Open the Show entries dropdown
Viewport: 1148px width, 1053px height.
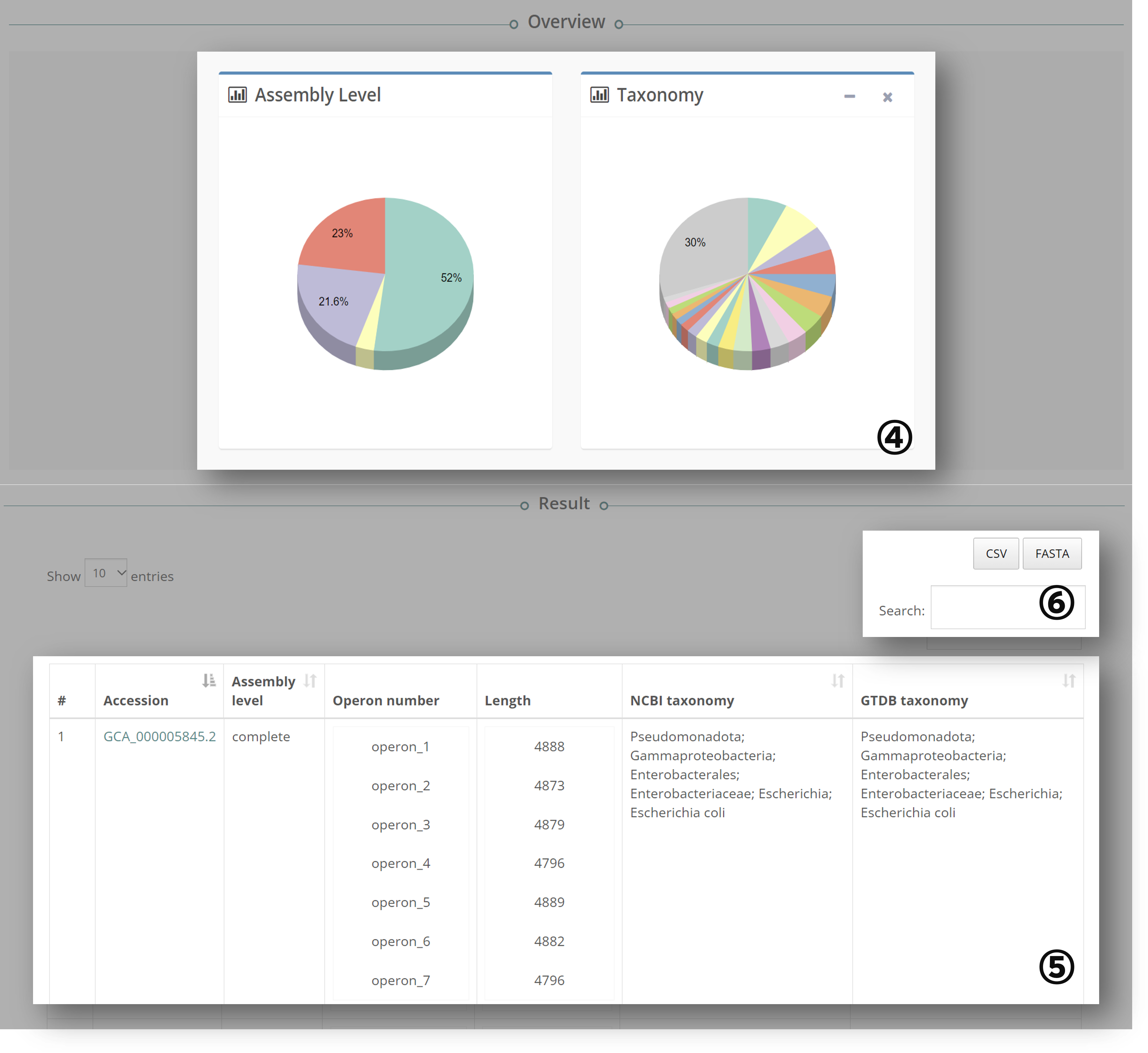(x=106, y=573)
